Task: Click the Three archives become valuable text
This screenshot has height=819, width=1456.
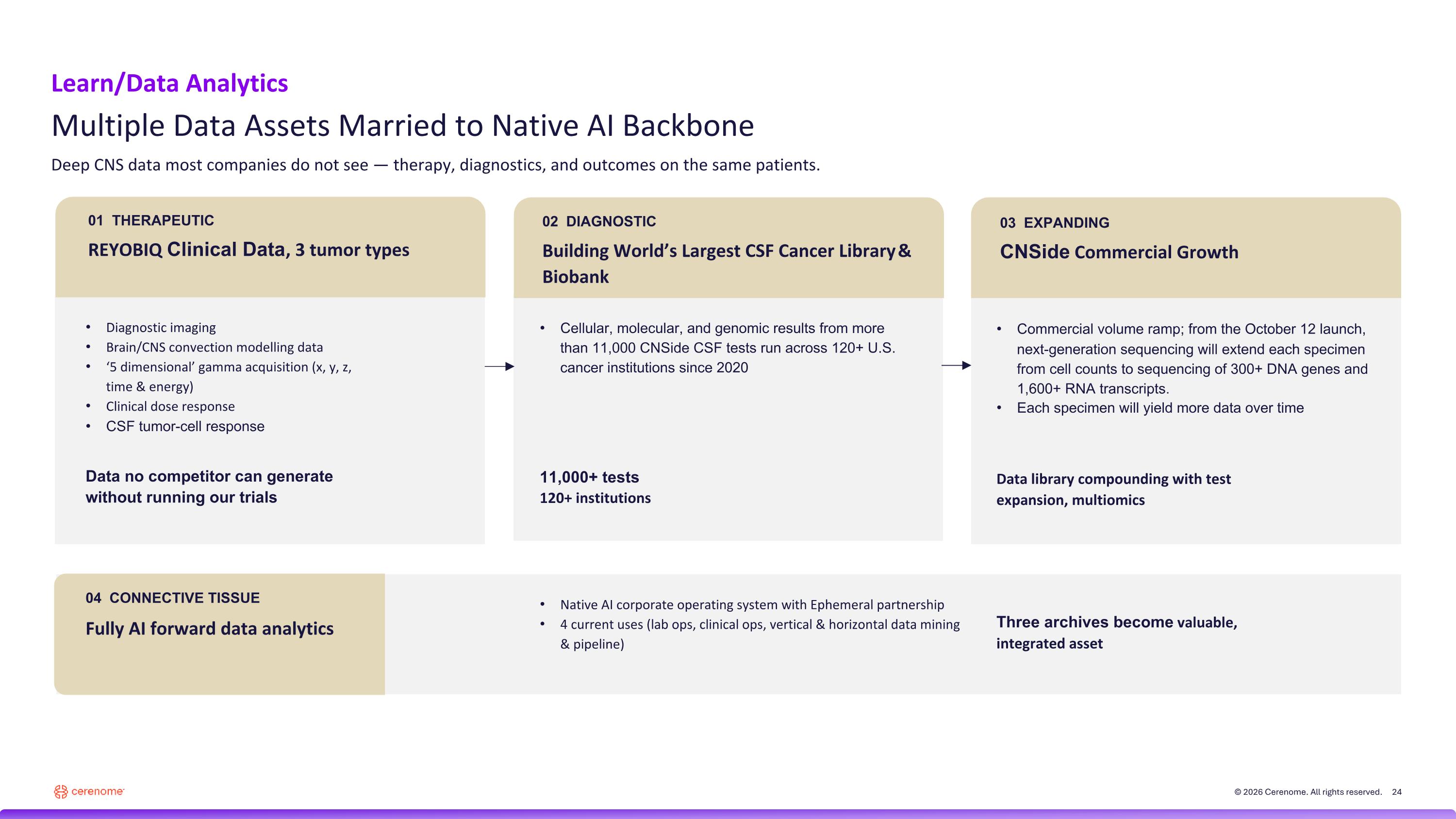Action: tap(1117, 633)
